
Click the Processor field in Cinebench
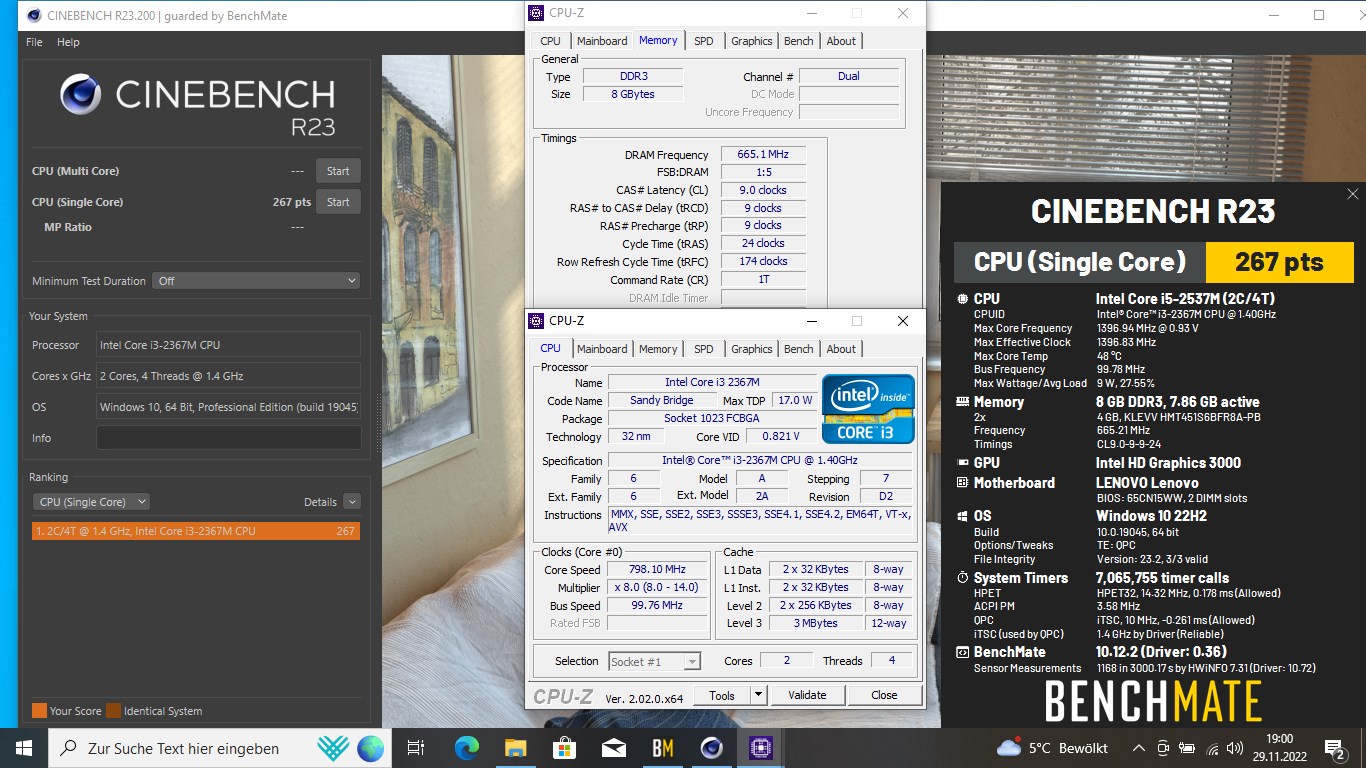(x=228, y=345)
